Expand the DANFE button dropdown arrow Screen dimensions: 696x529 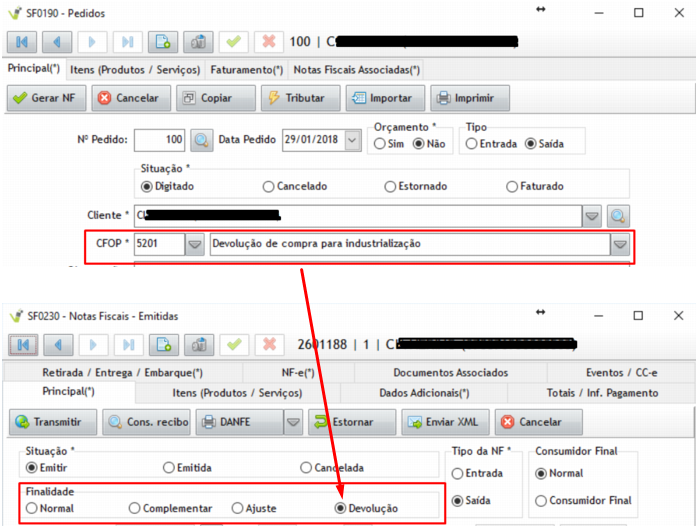(291, 422)
